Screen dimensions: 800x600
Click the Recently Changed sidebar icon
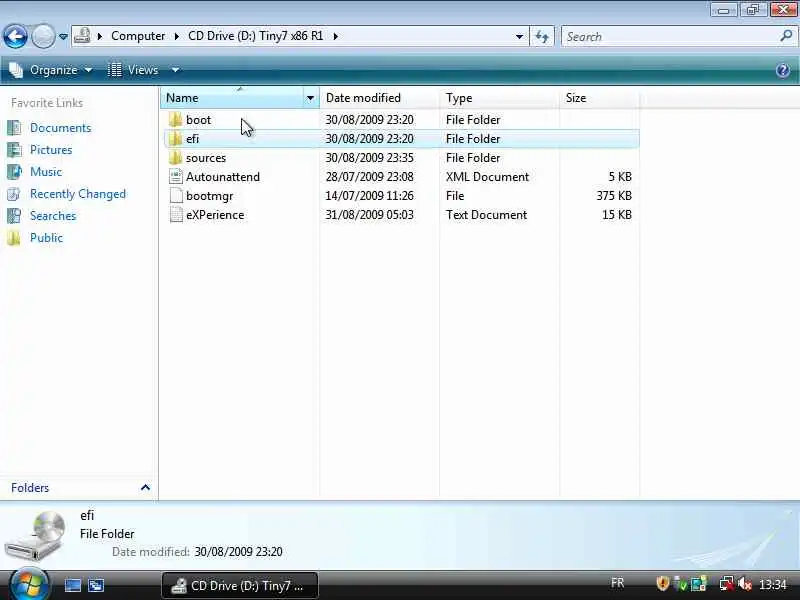14,194
